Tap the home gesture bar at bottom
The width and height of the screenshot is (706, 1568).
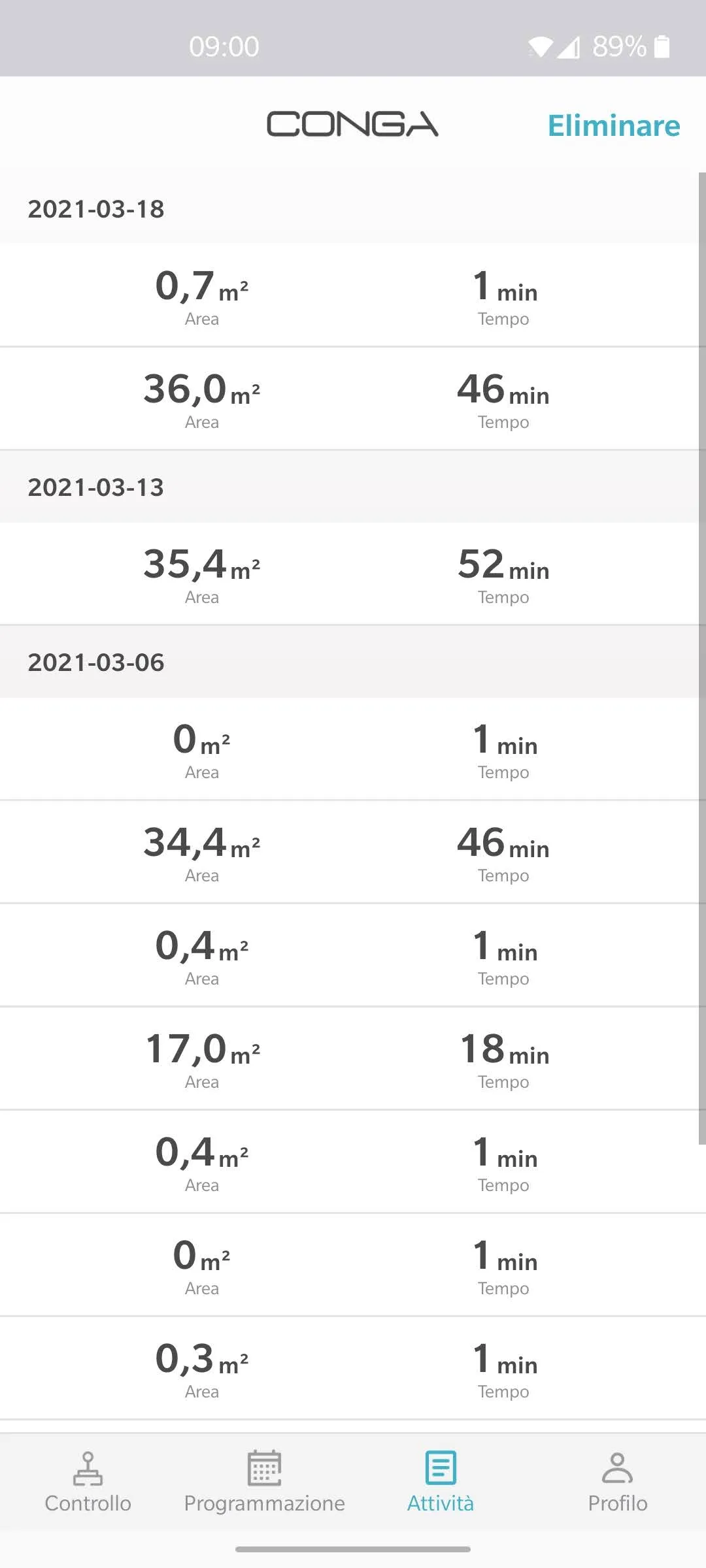pos(353,1549)
